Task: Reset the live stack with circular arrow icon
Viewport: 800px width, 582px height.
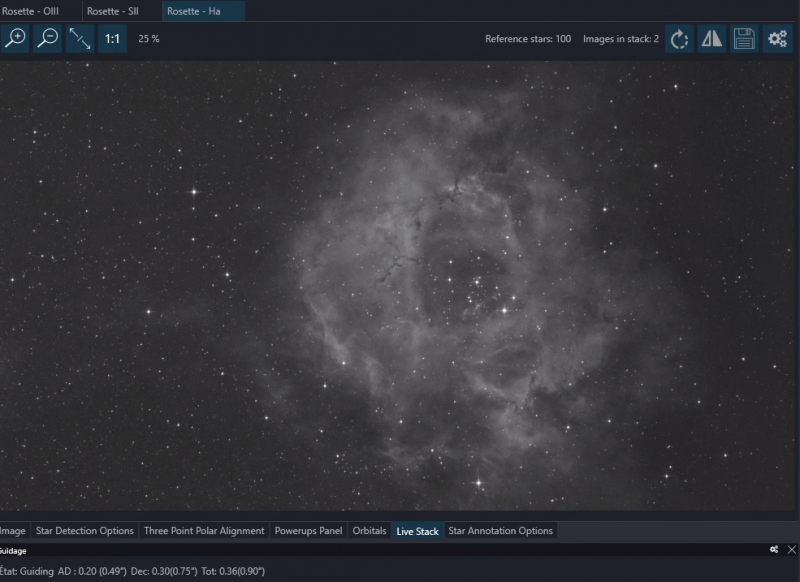Action: point(679,38)
